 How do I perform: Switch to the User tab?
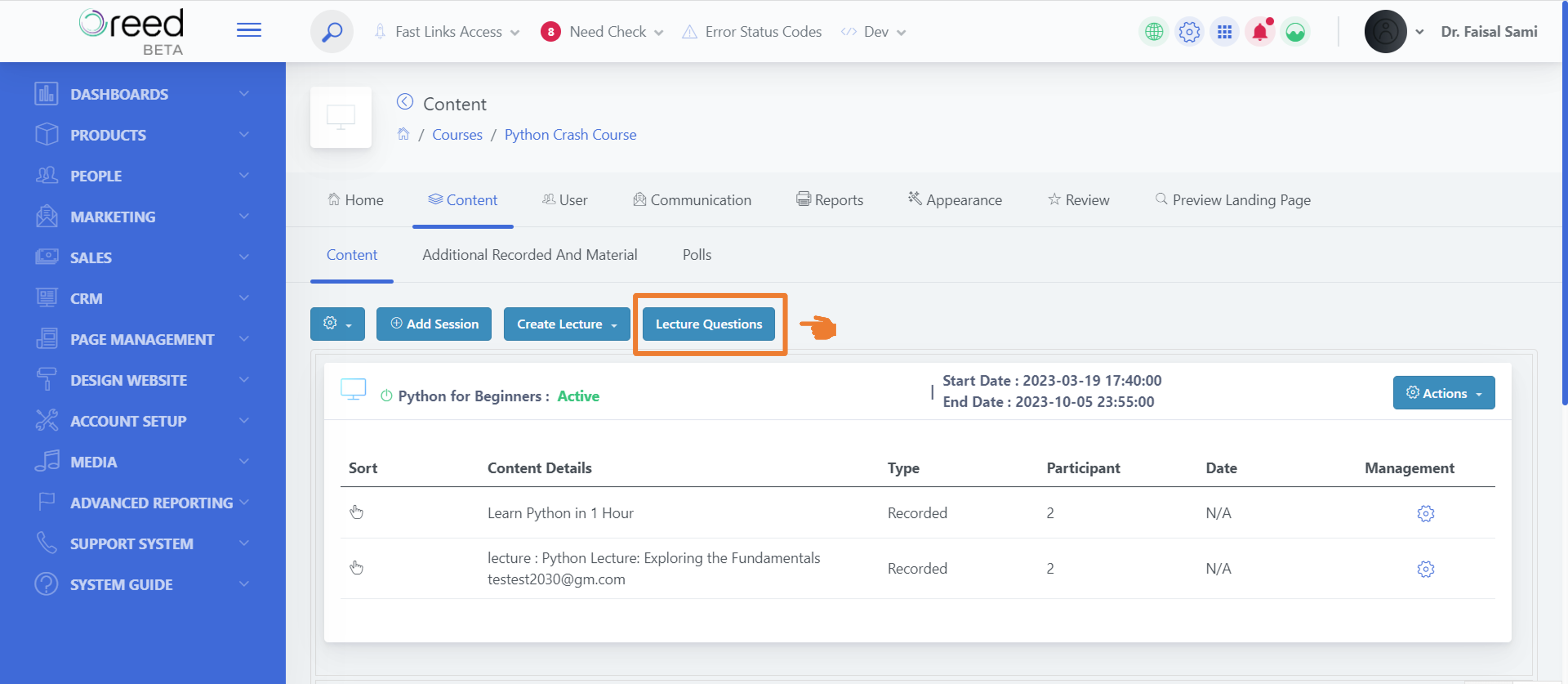[x=565, y=200]
